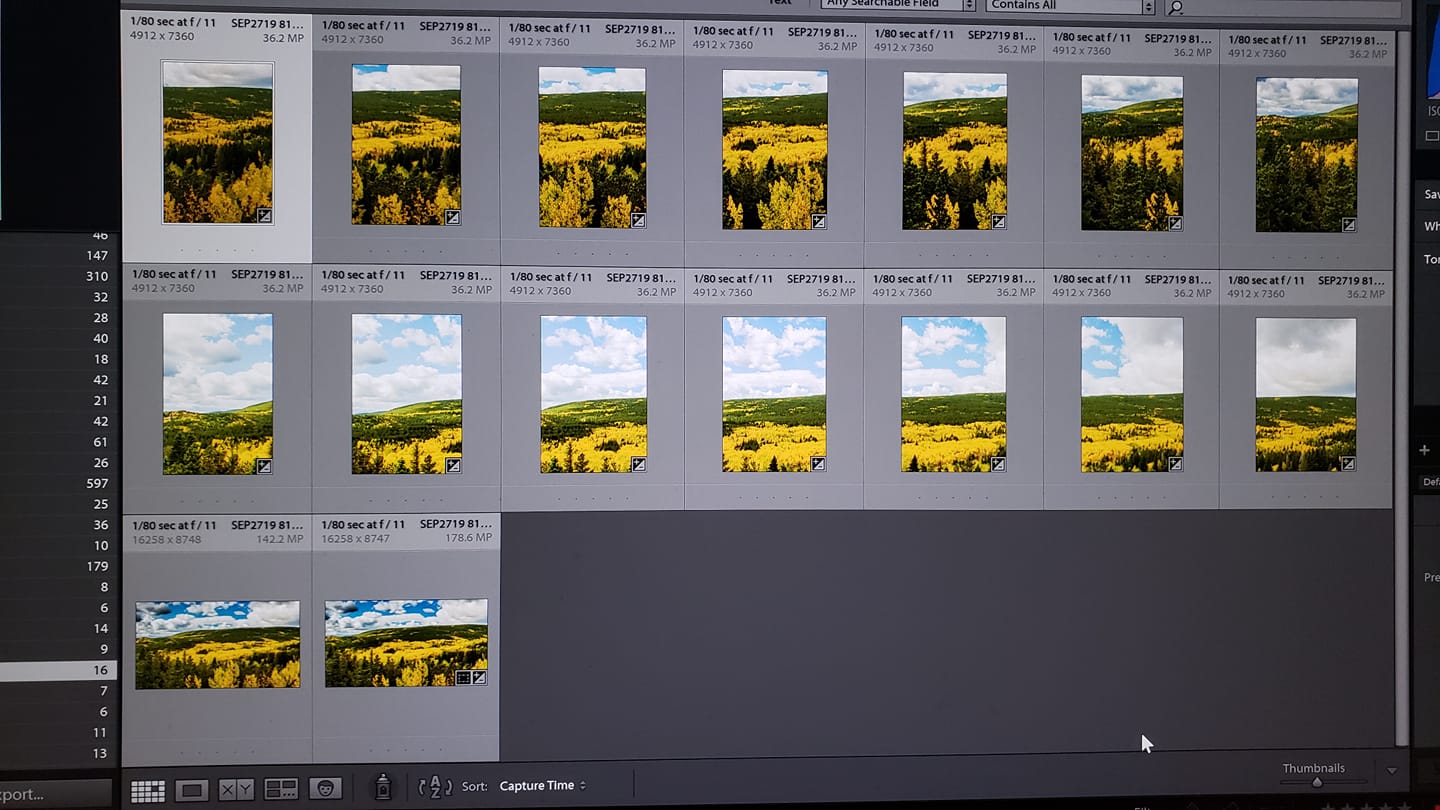Click the search magnifier icon in filter bar
This screenshot has width=1440, height=810.
click(x=1176, y=7)
